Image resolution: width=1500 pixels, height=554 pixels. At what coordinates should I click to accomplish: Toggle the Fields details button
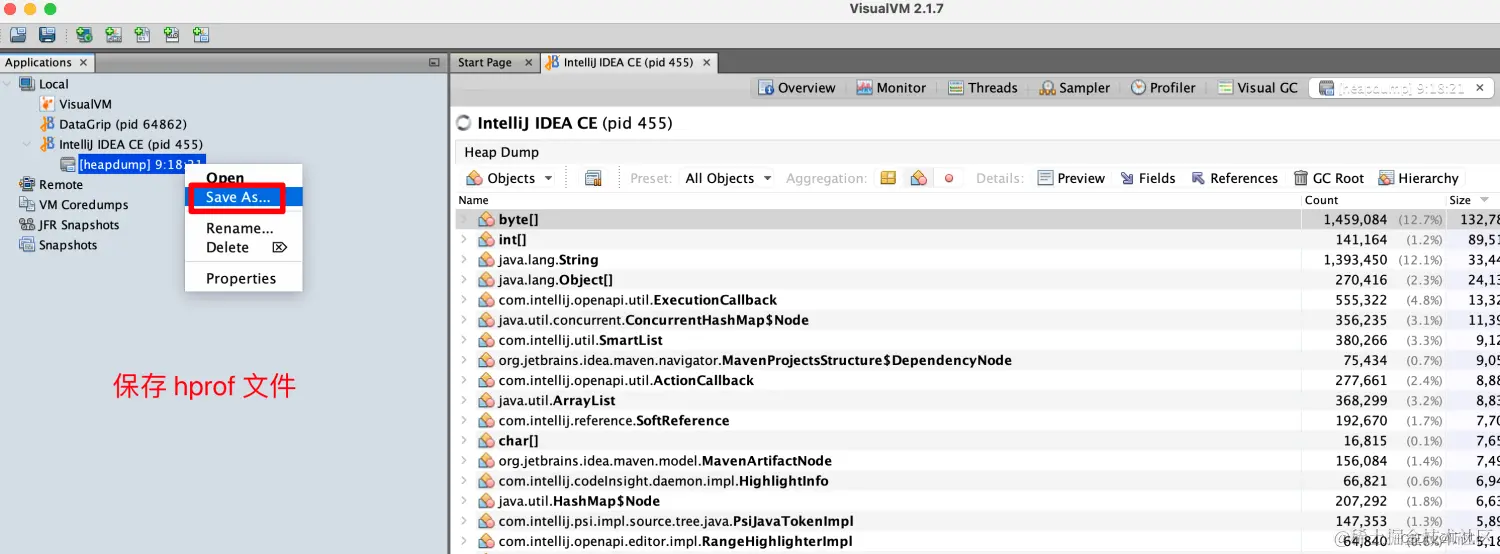coord(1148,178)
